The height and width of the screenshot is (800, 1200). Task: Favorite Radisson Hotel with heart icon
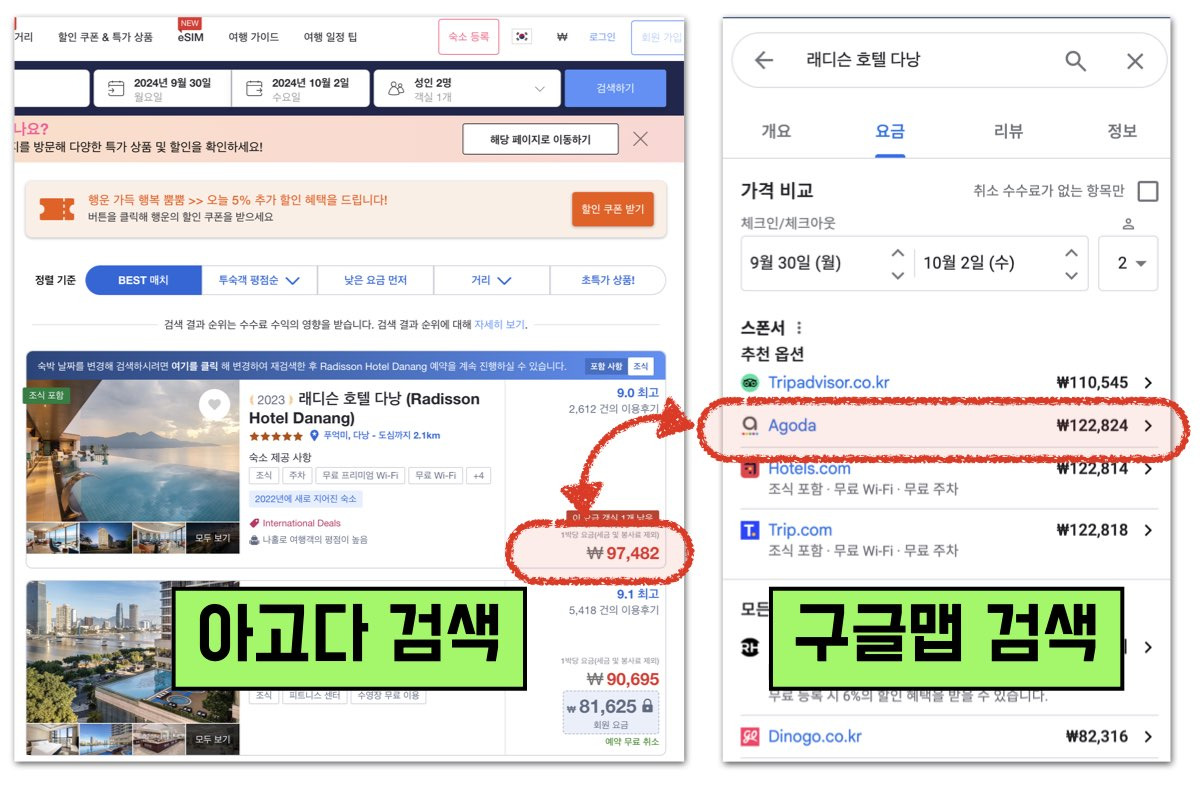click(x=213, y=405)
